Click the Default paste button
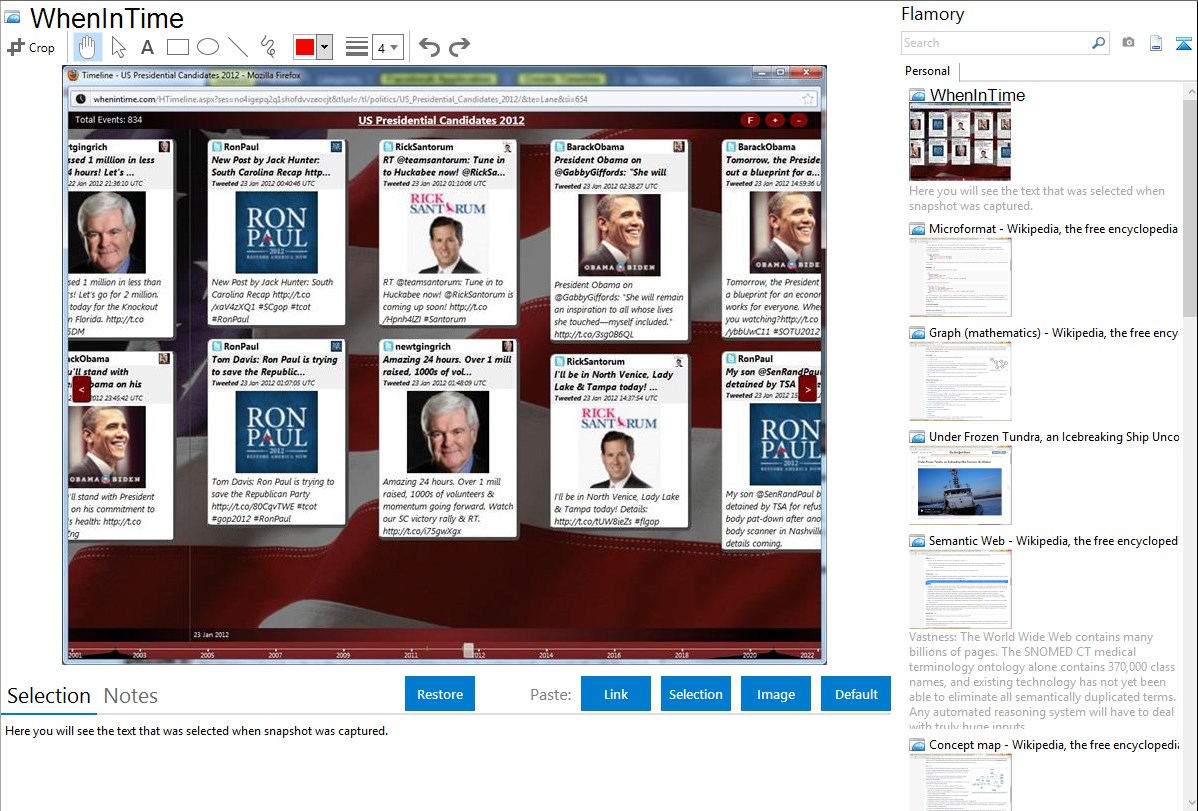This screenshot has height=811, width=1198. tap(856, 694)
